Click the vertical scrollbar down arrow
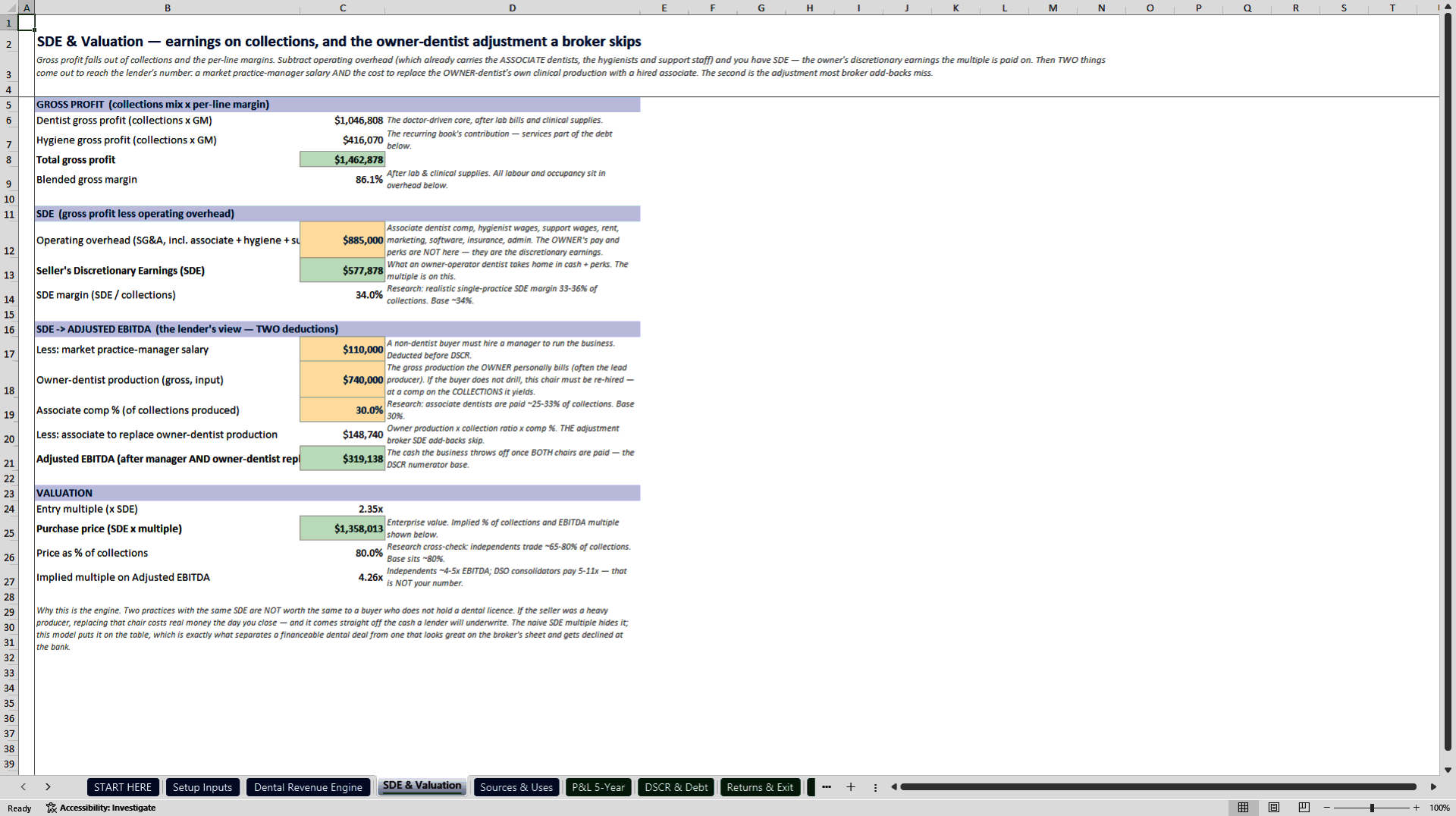 1448,770
